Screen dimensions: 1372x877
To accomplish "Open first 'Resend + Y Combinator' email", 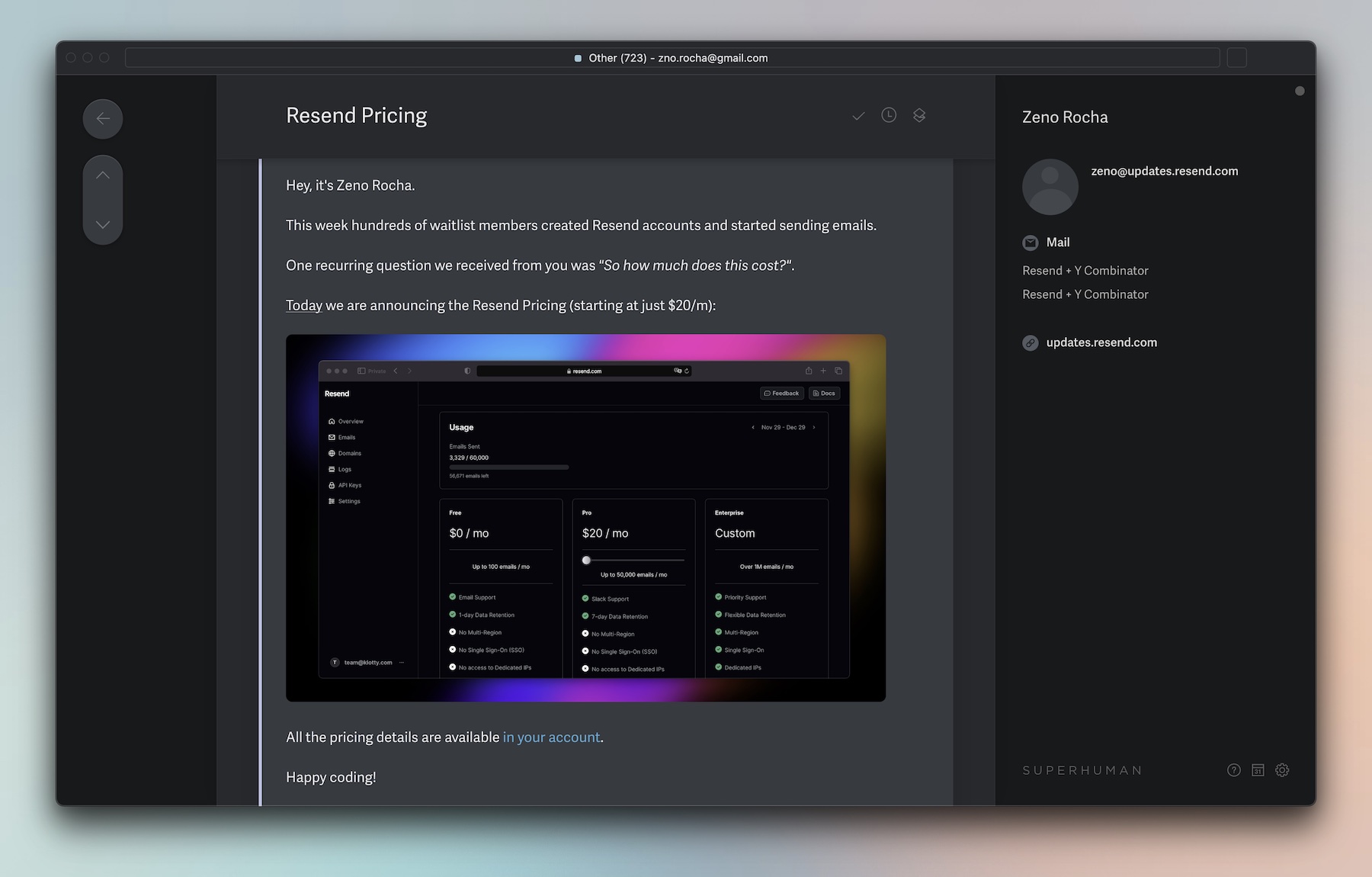I will 1085,271.
